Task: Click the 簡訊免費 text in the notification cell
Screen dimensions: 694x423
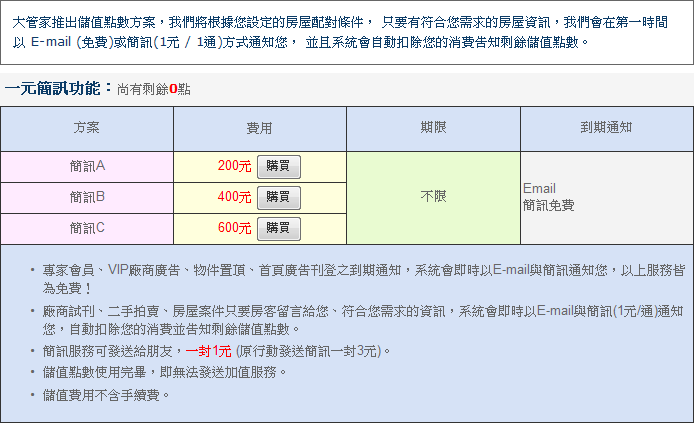Action: pyautogui.click(x=549, y=205)
